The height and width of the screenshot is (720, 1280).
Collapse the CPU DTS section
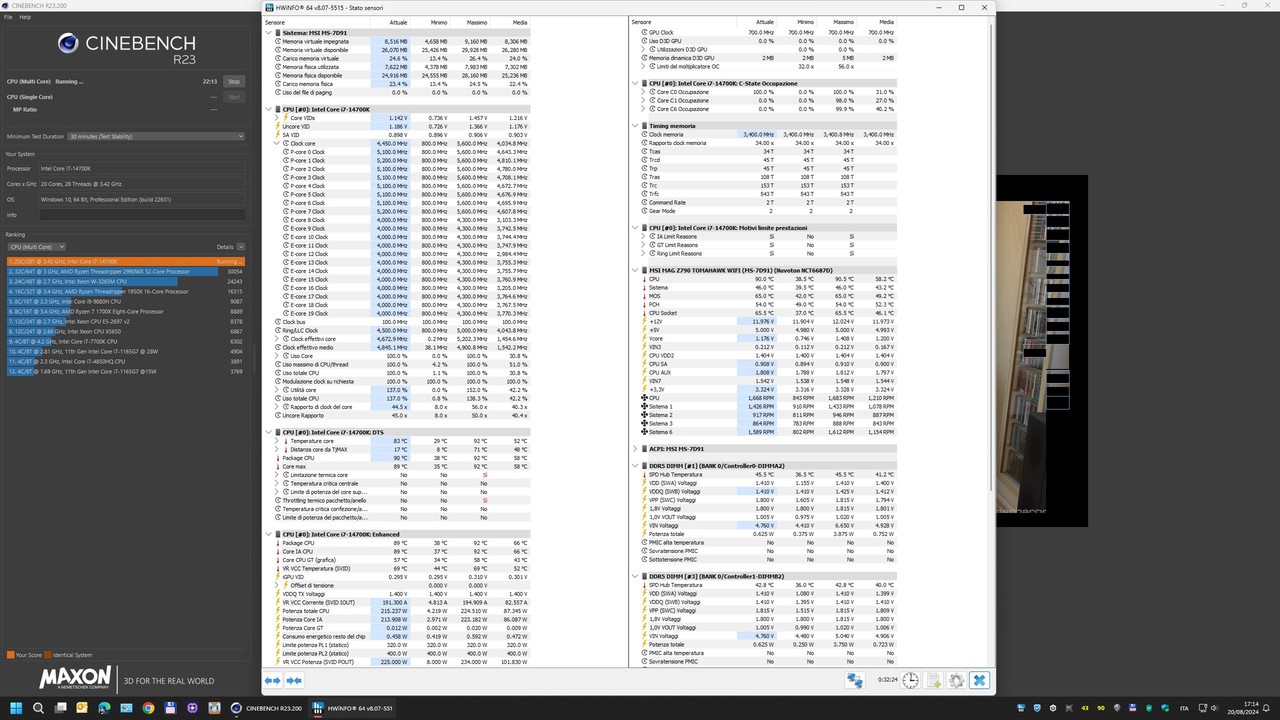pyautogui.click(x=269, y=432)
